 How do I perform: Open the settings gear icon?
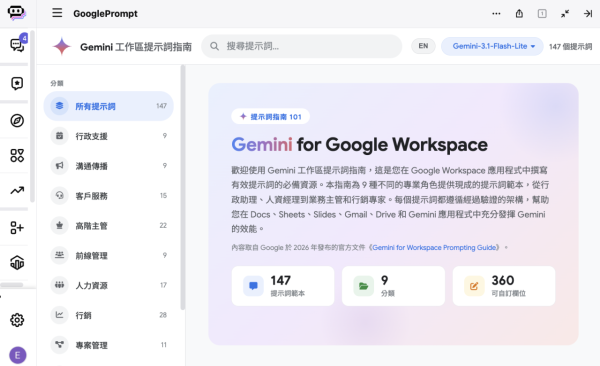click(x=17, y=320)
